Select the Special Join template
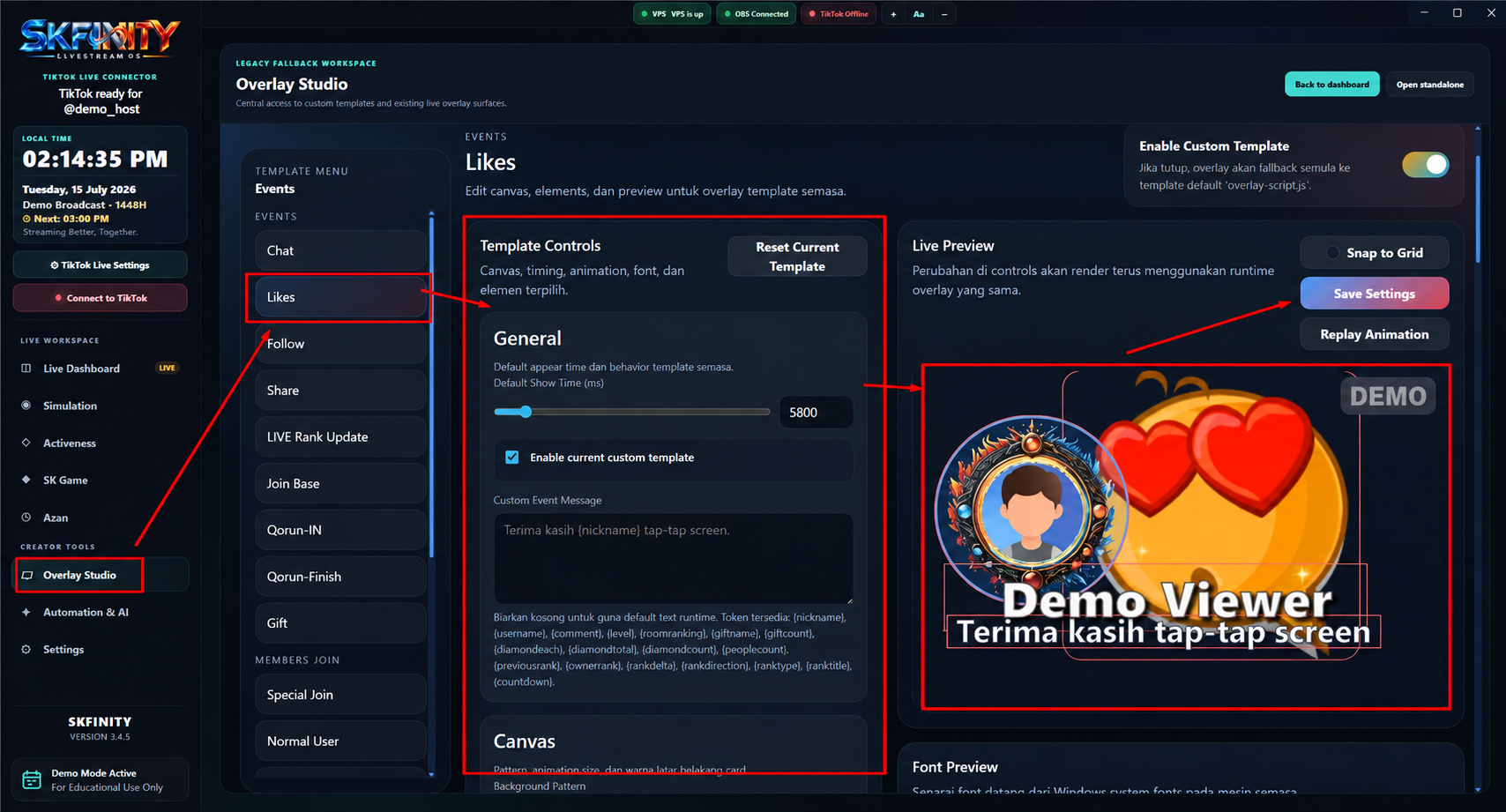The width and height of the screenshot is (1506, 812). coord(340,695)
